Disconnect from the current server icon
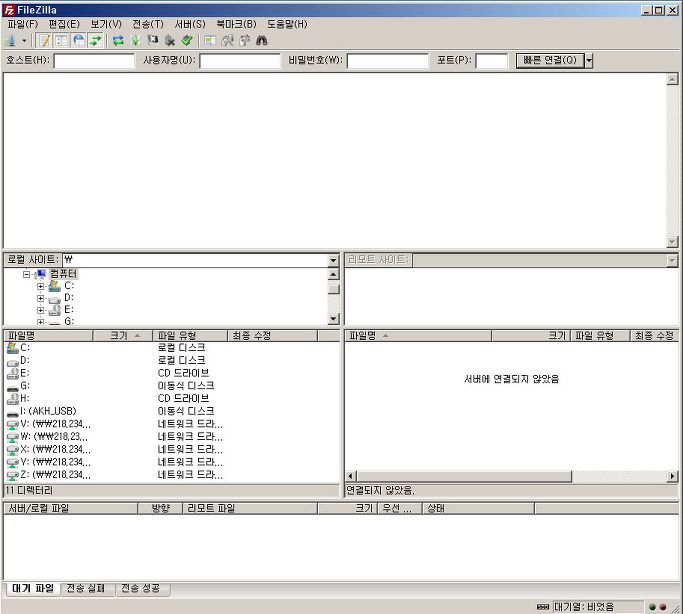This screenshot has width=683, height=614. pyautogui.click(x=170, y=40)
